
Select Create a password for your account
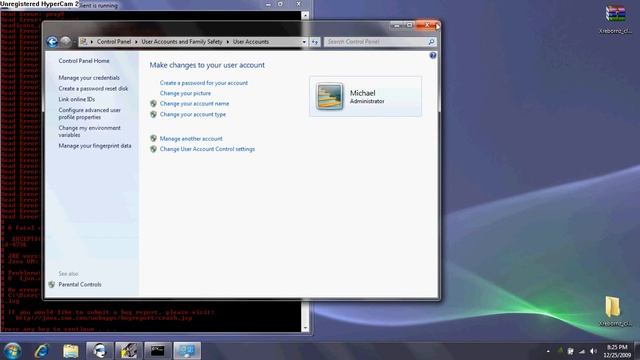coord(204,83)
